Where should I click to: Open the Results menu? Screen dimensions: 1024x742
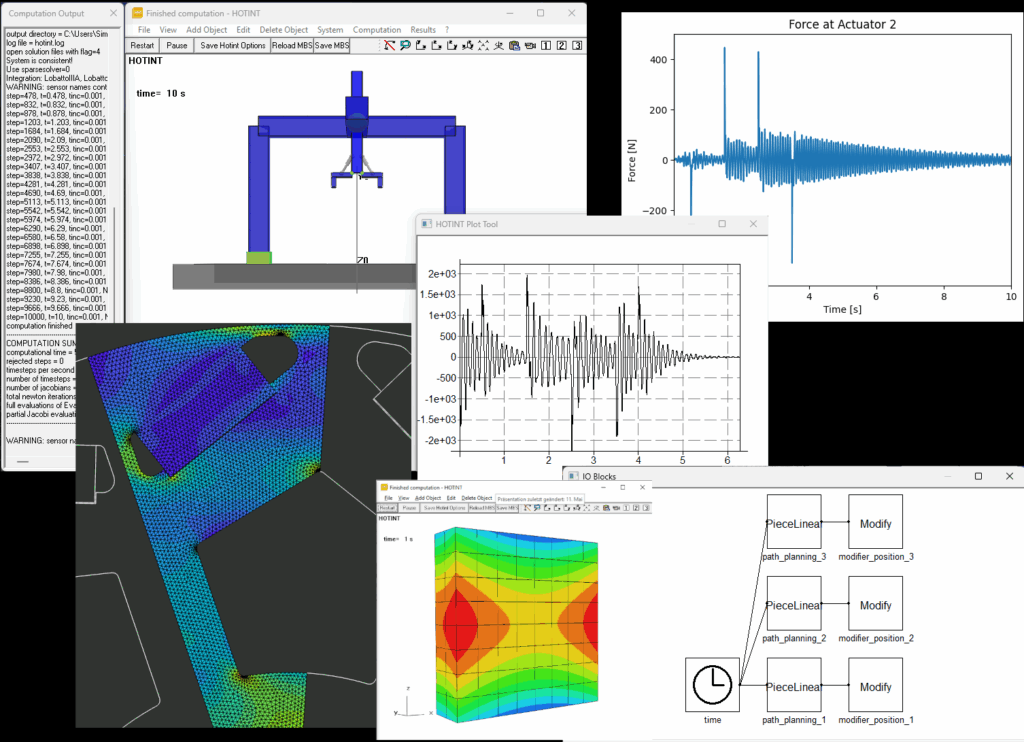coord(423,30)
